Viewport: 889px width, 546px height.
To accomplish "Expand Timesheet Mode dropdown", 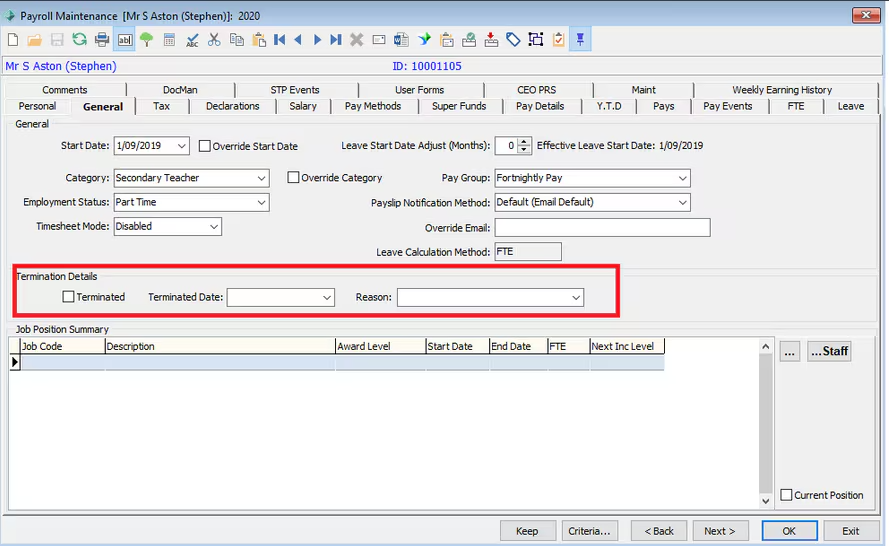I will [x=214, y=226].
